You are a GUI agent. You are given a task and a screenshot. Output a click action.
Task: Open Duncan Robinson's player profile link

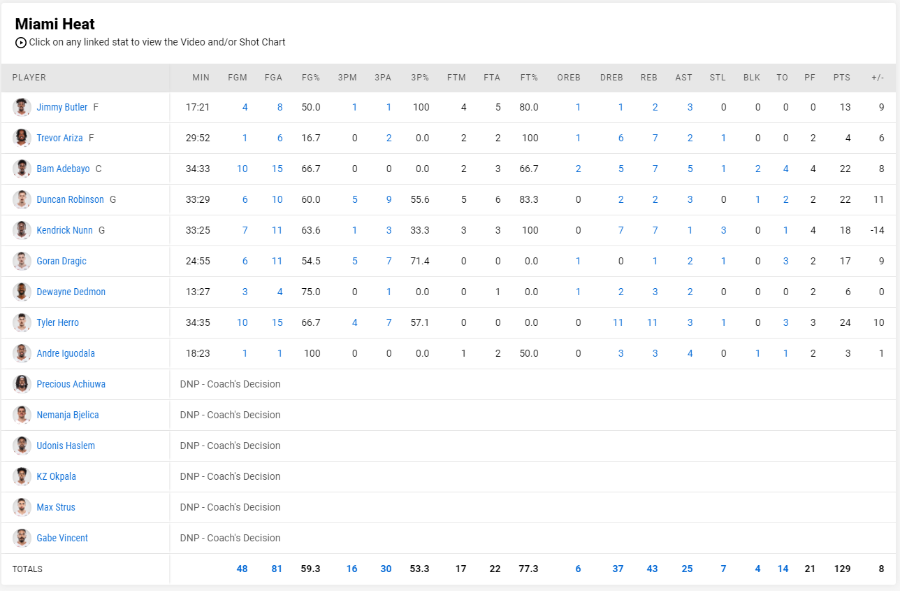(x=70, y=200)
